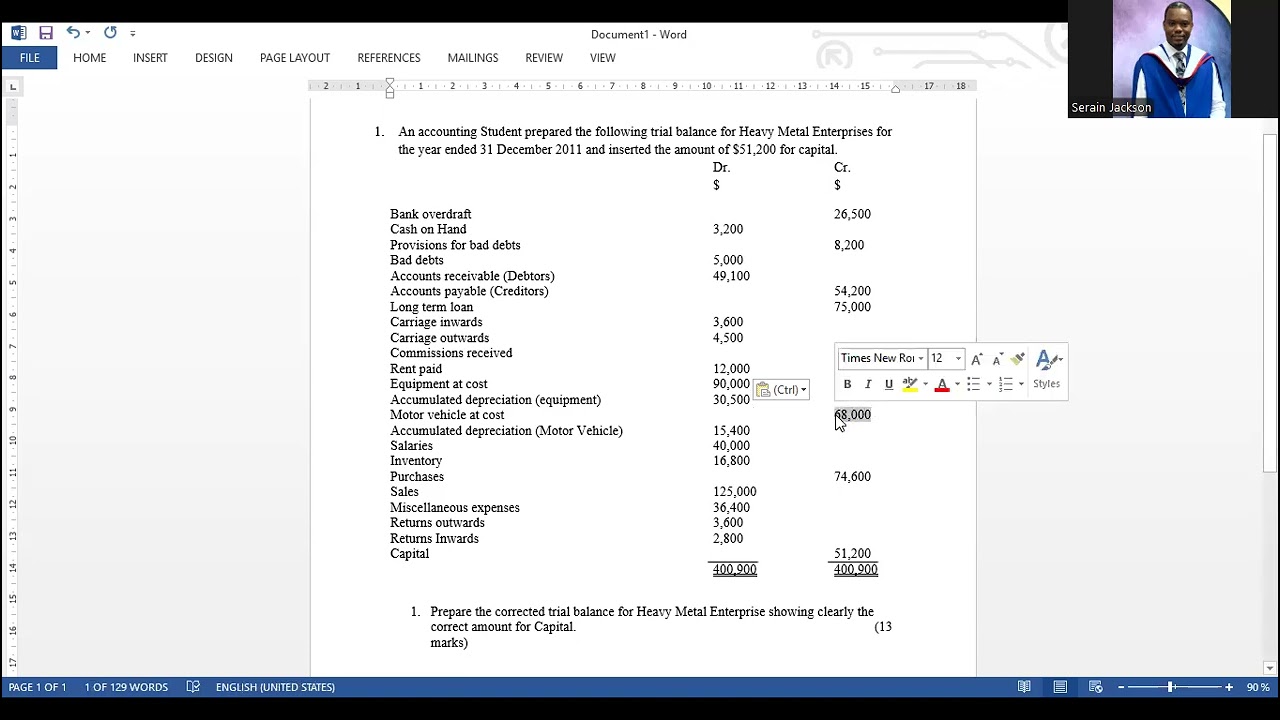Click the Save icon in Quick Access Toolbar
Screen dimensions: 1280x720
[x=46, y=33]
